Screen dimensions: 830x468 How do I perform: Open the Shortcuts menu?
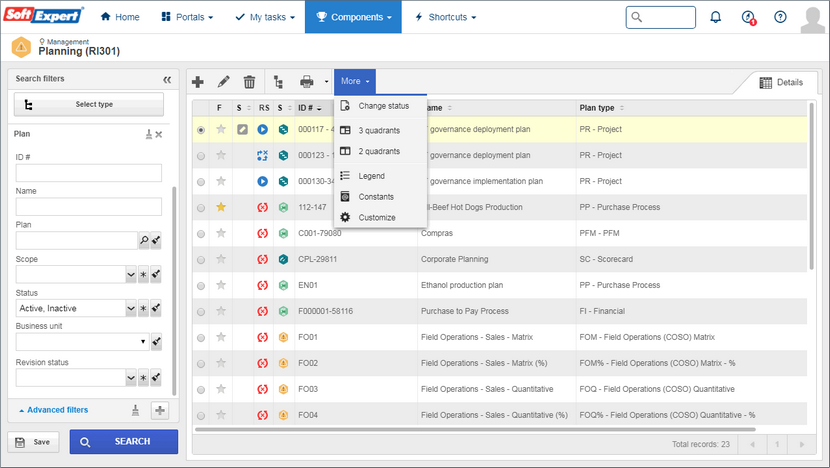445,17
